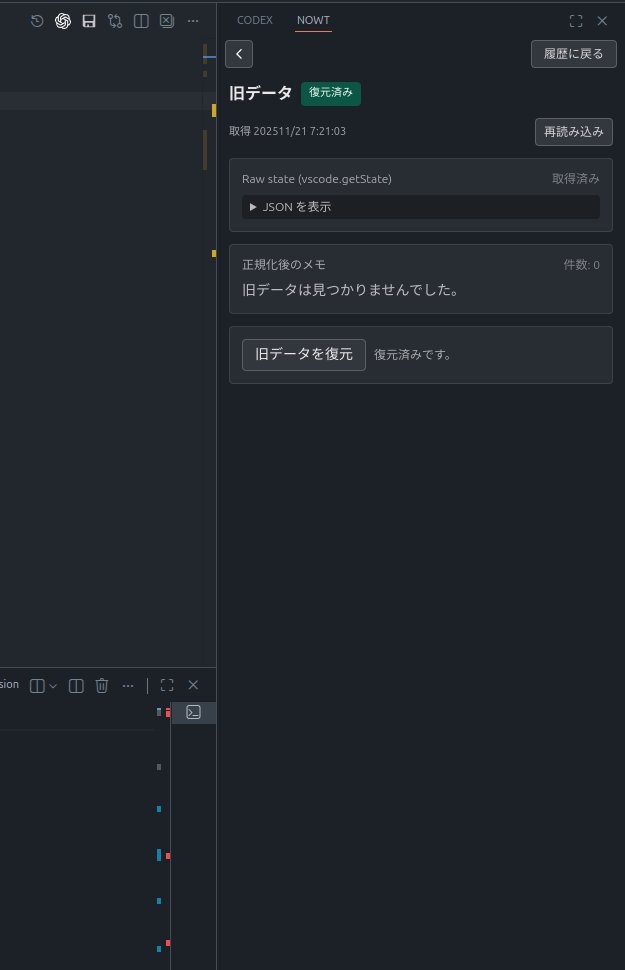625x970 pixels.
Task: Open the compare changes icon
Action: [115, 21]
